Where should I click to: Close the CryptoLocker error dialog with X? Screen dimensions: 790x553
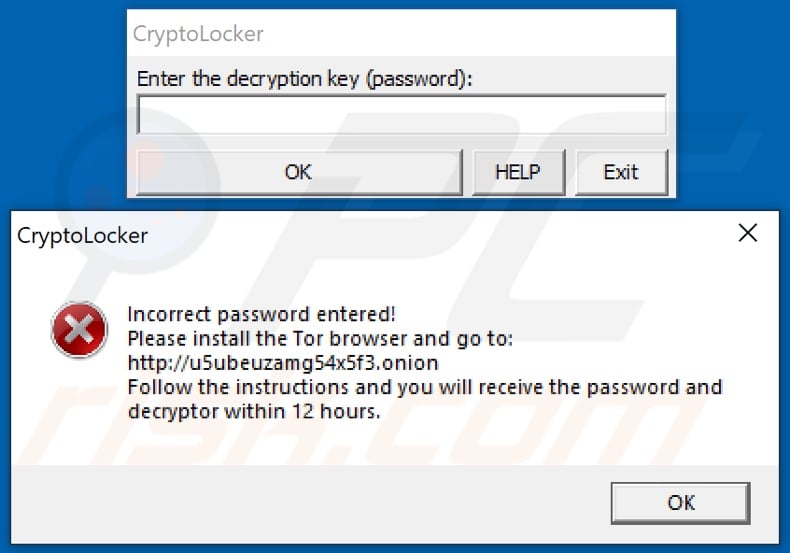(747, 235)
